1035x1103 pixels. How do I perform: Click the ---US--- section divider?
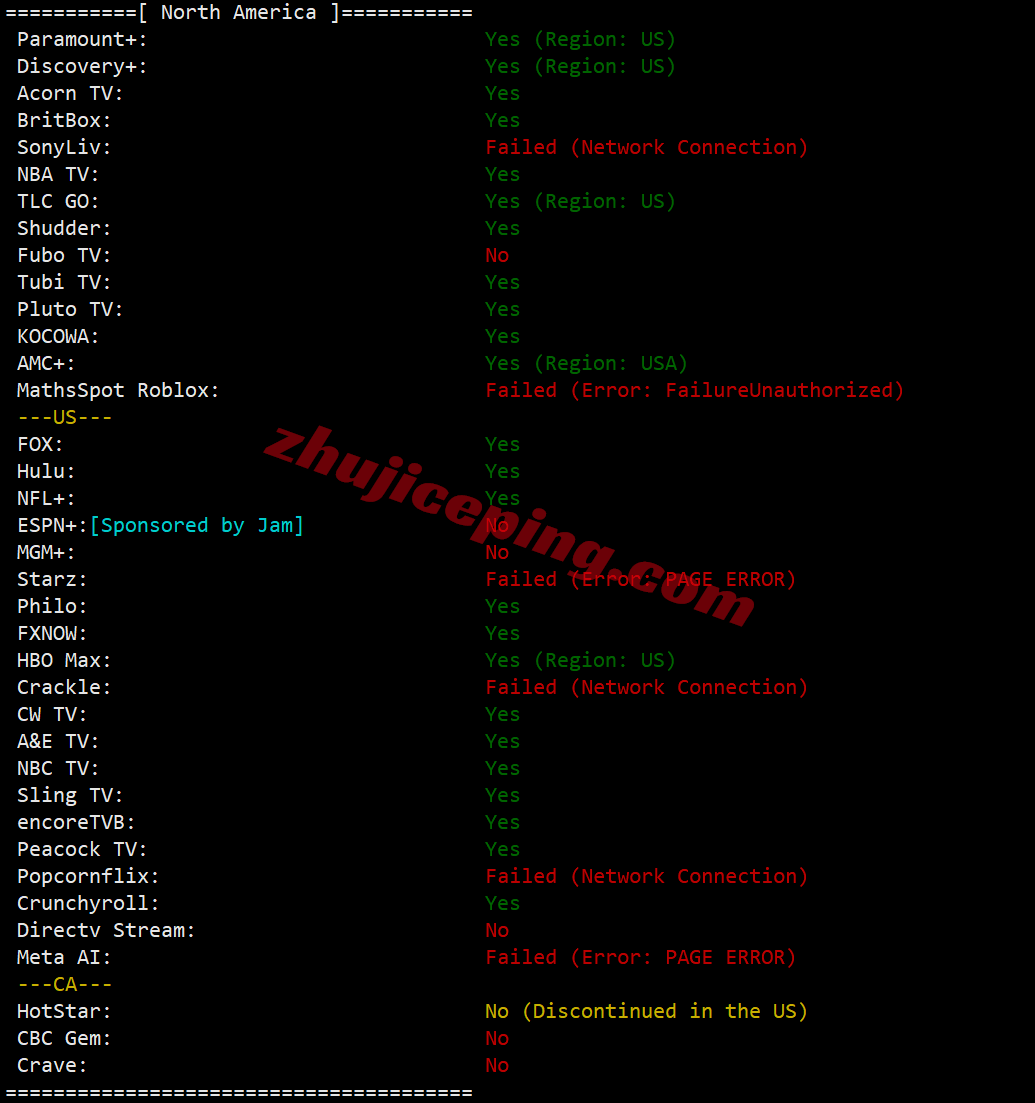pos(65,418)
